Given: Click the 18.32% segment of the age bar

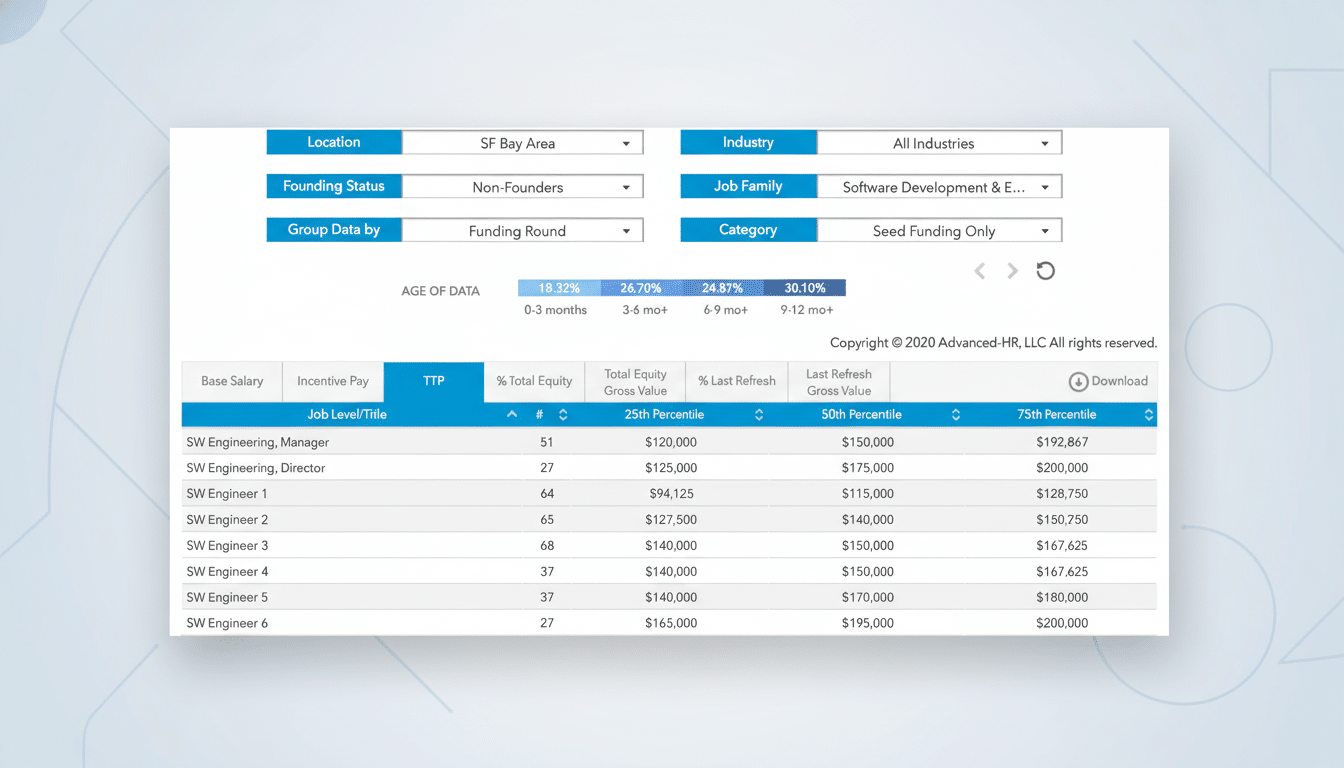Looking at the screenshot, I should coord(556,287).
